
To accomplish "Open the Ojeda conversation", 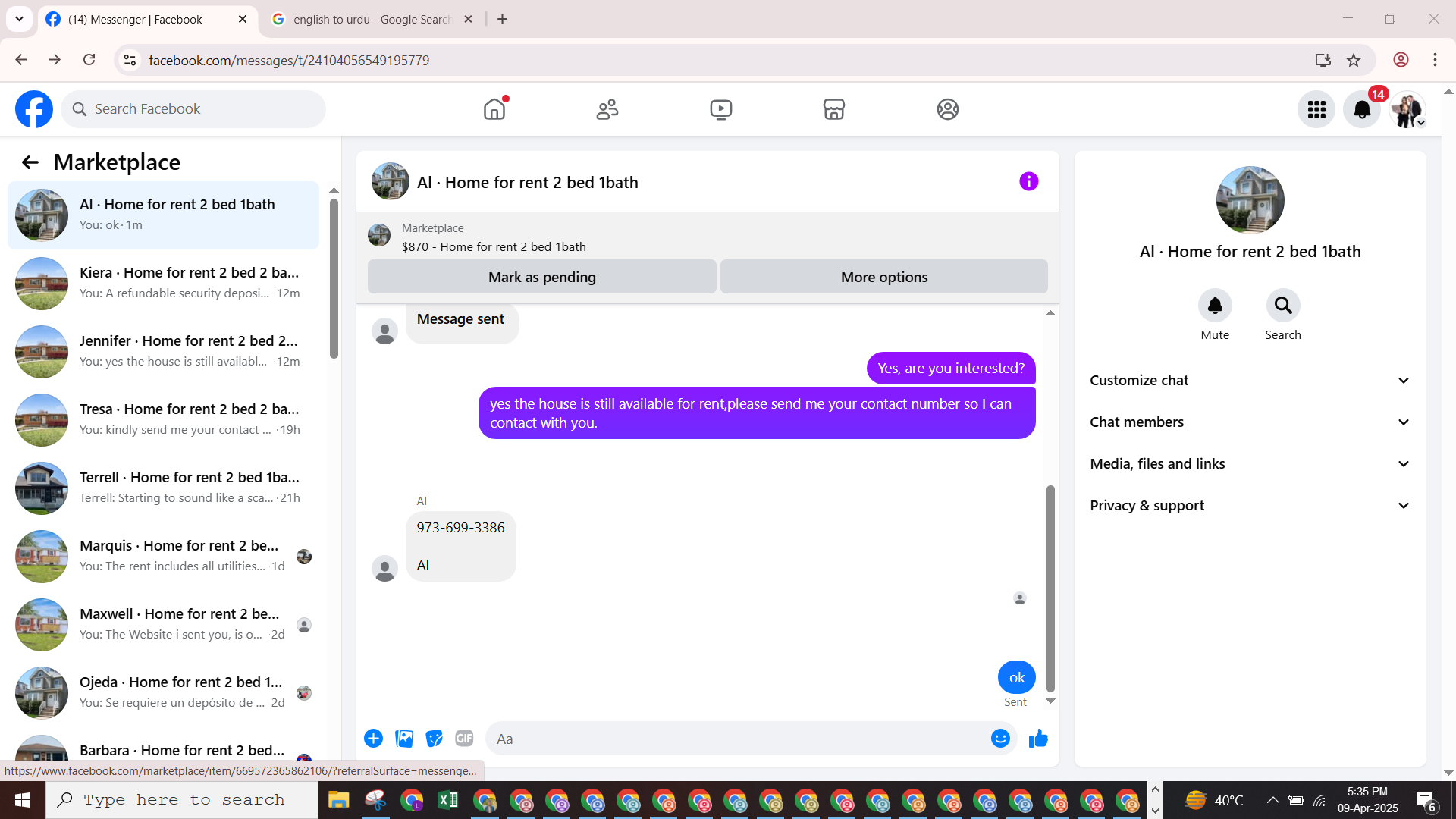I will click(x=163, y=693).
